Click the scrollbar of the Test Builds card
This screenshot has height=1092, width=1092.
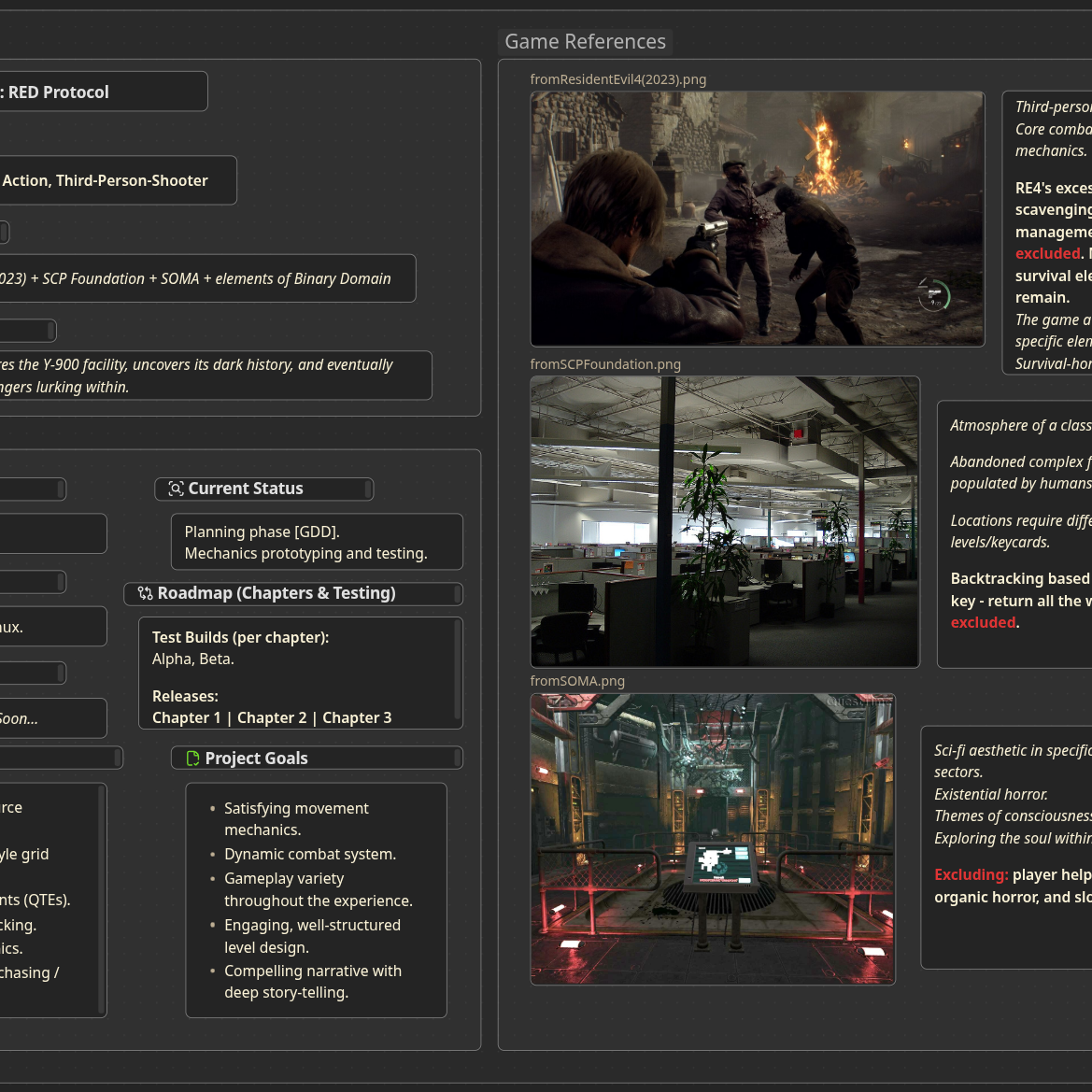(458, 670)
